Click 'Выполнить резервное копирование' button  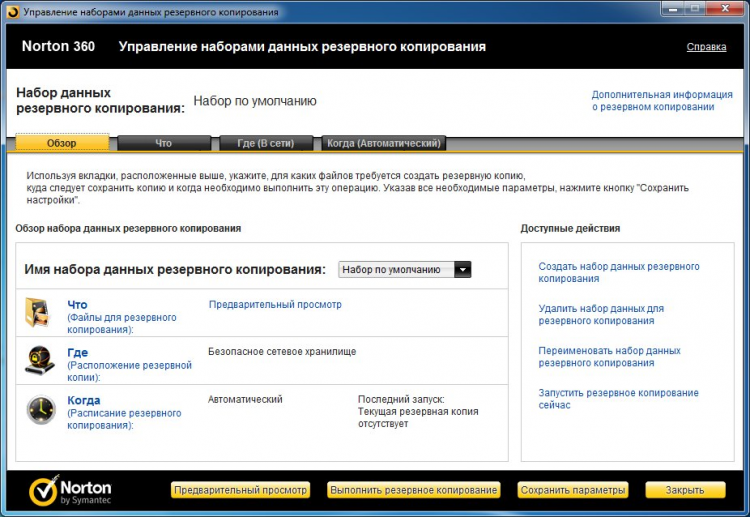click(414, 490)
